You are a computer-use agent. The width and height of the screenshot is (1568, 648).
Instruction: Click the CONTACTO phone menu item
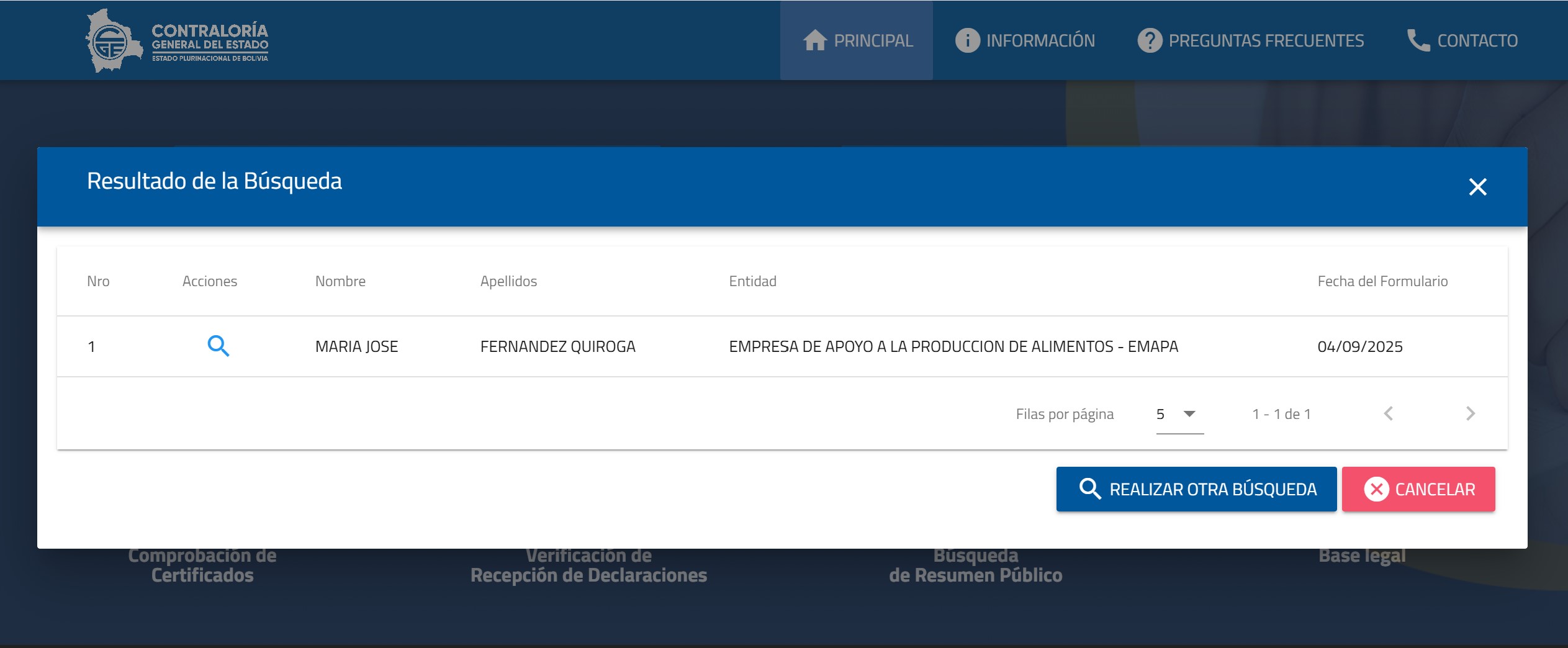[x=1462, y=41]
